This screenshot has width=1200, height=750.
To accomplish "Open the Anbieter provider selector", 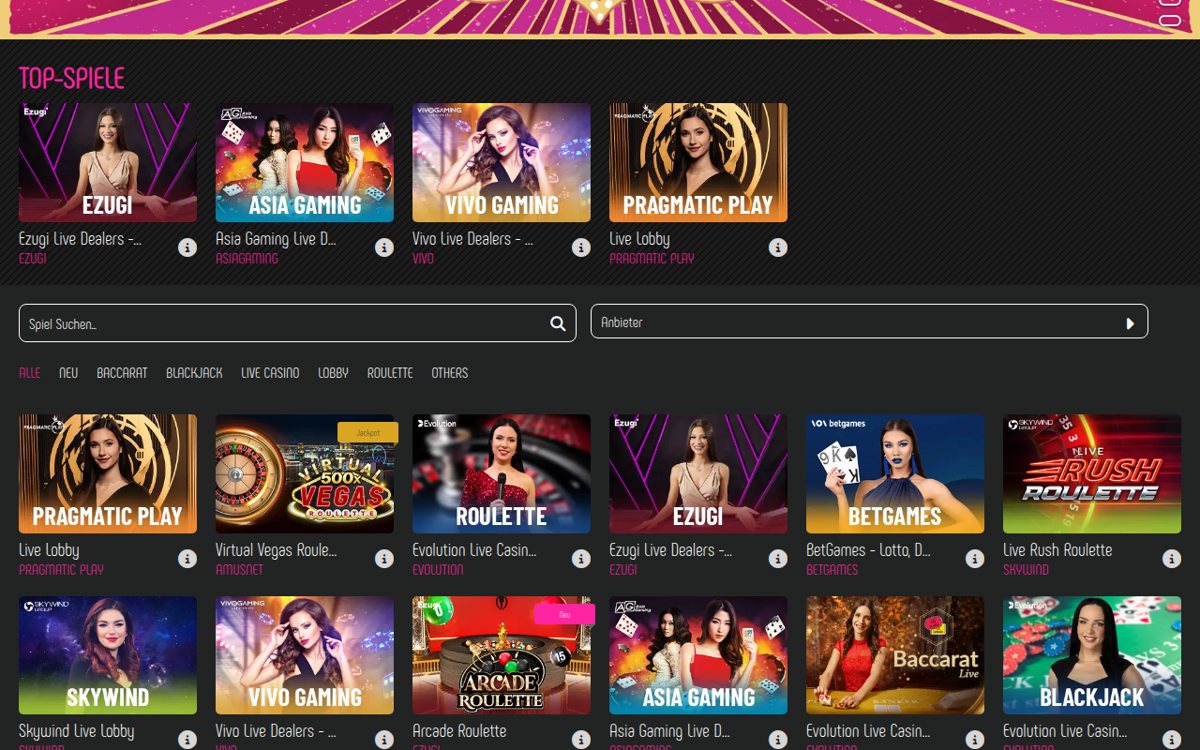I will 869,322.
